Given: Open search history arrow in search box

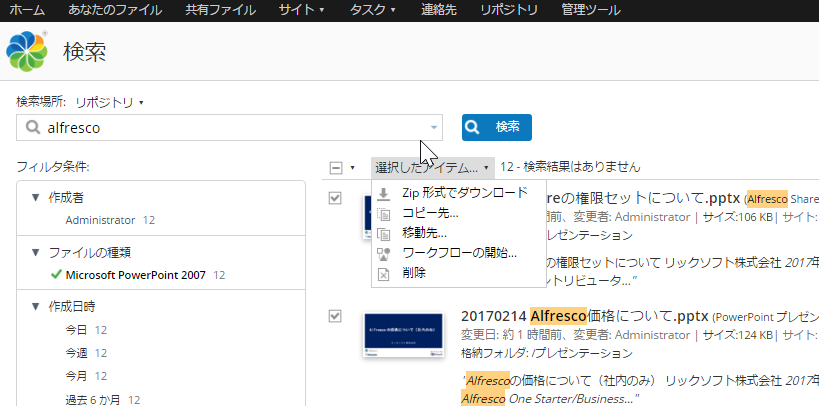Looking at the screenshot, I should 434,127.
